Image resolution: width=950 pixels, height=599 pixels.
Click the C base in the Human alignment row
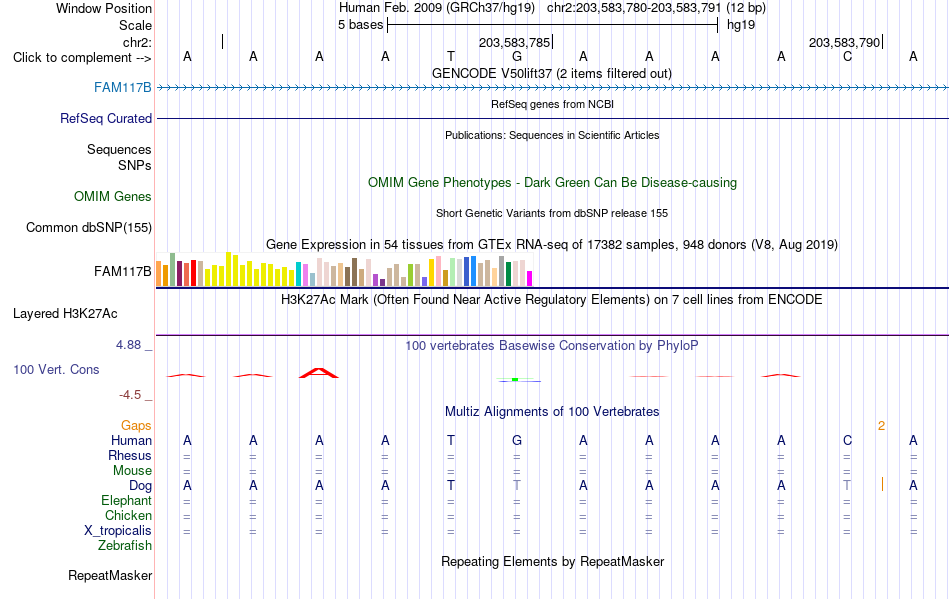(x=847, y=440)
